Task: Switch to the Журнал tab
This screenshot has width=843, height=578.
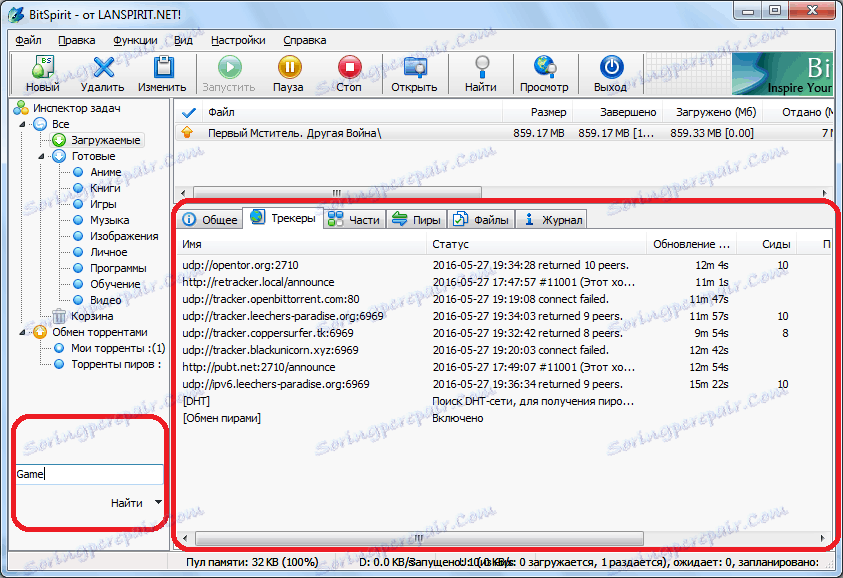Action: pyautogui.click(x=552, y=219)
